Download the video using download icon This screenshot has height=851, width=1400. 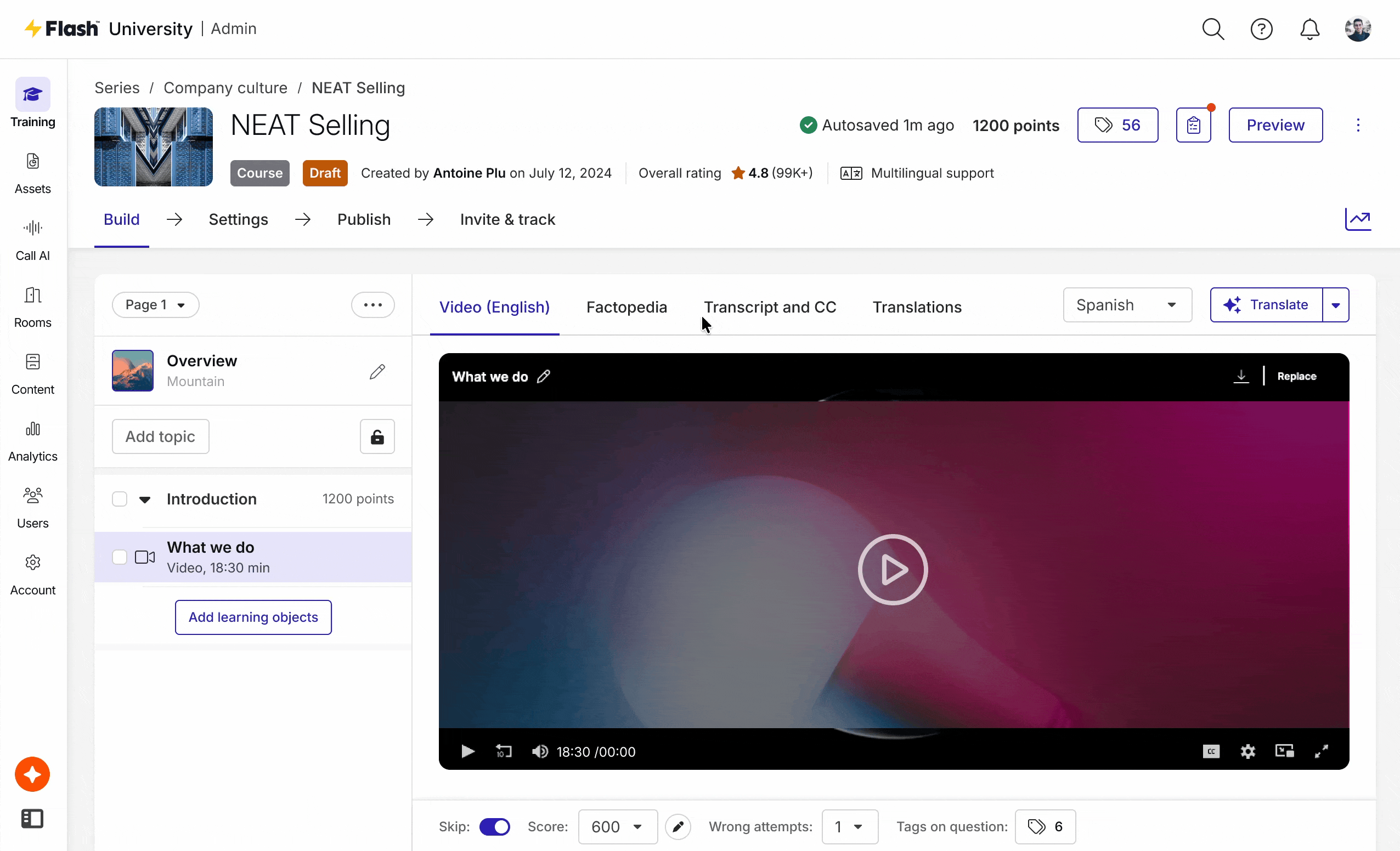pos(1241,376)
